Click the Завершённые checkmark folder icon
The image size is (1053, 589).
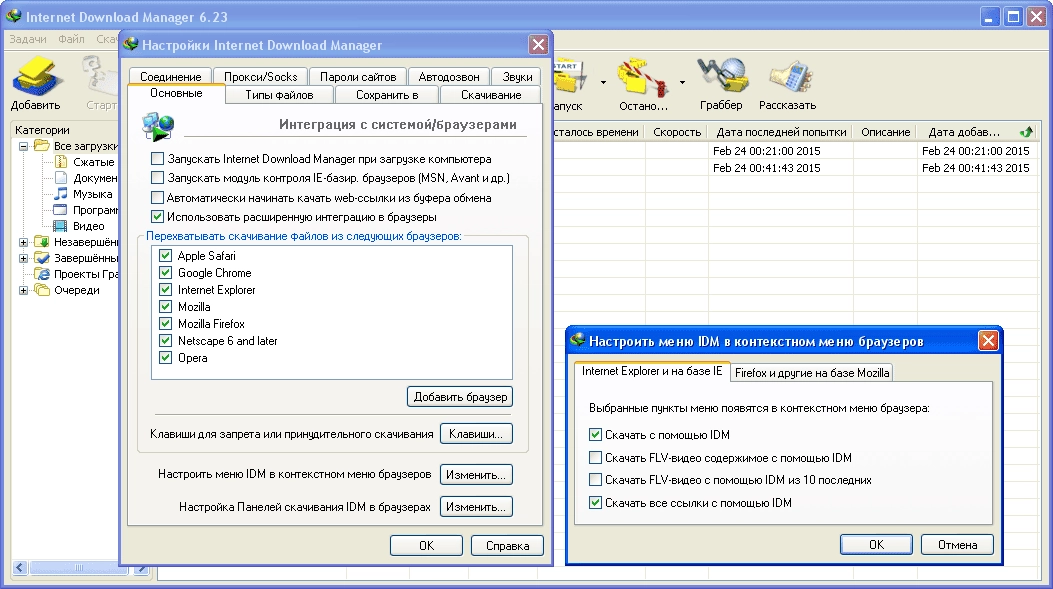tap(42, 258)
